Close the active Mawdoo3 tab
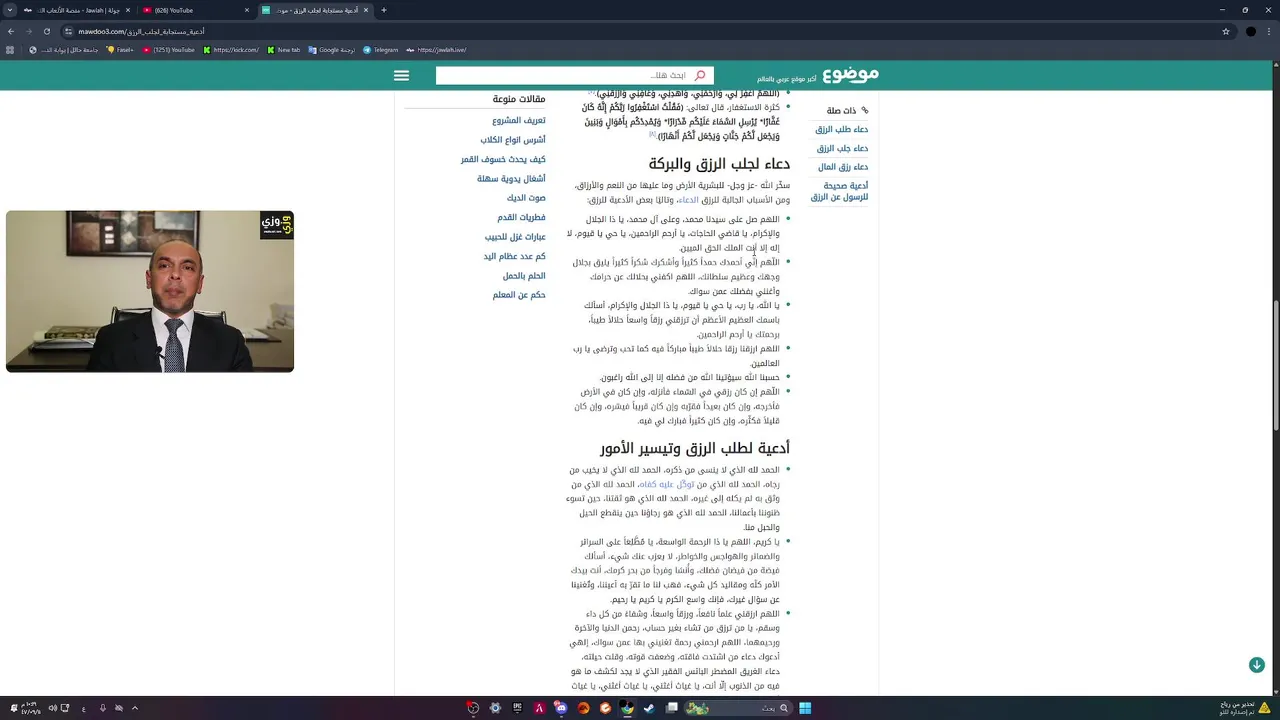This screenshot has height=720, width=1280. coord(366,10)
